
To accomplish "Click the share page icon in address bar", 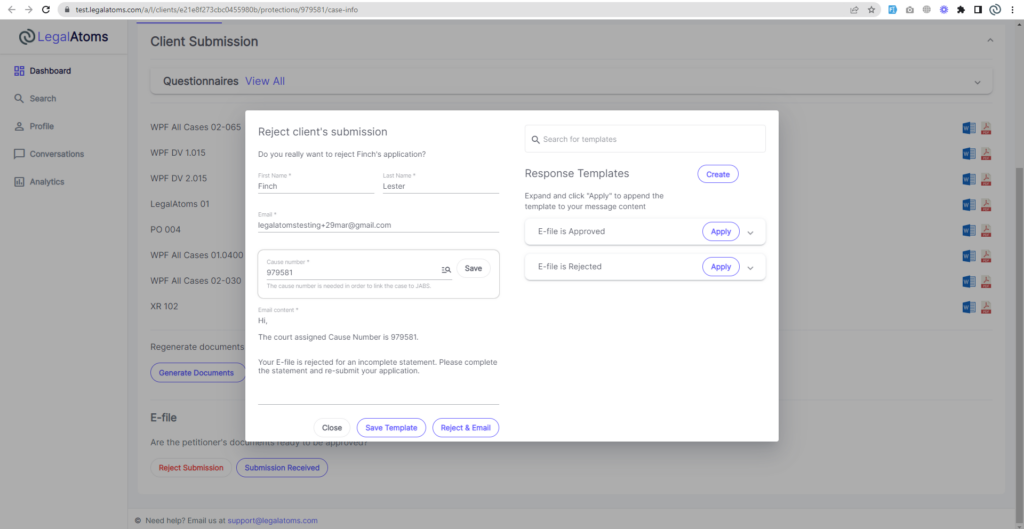I will (x=854, y=9).
